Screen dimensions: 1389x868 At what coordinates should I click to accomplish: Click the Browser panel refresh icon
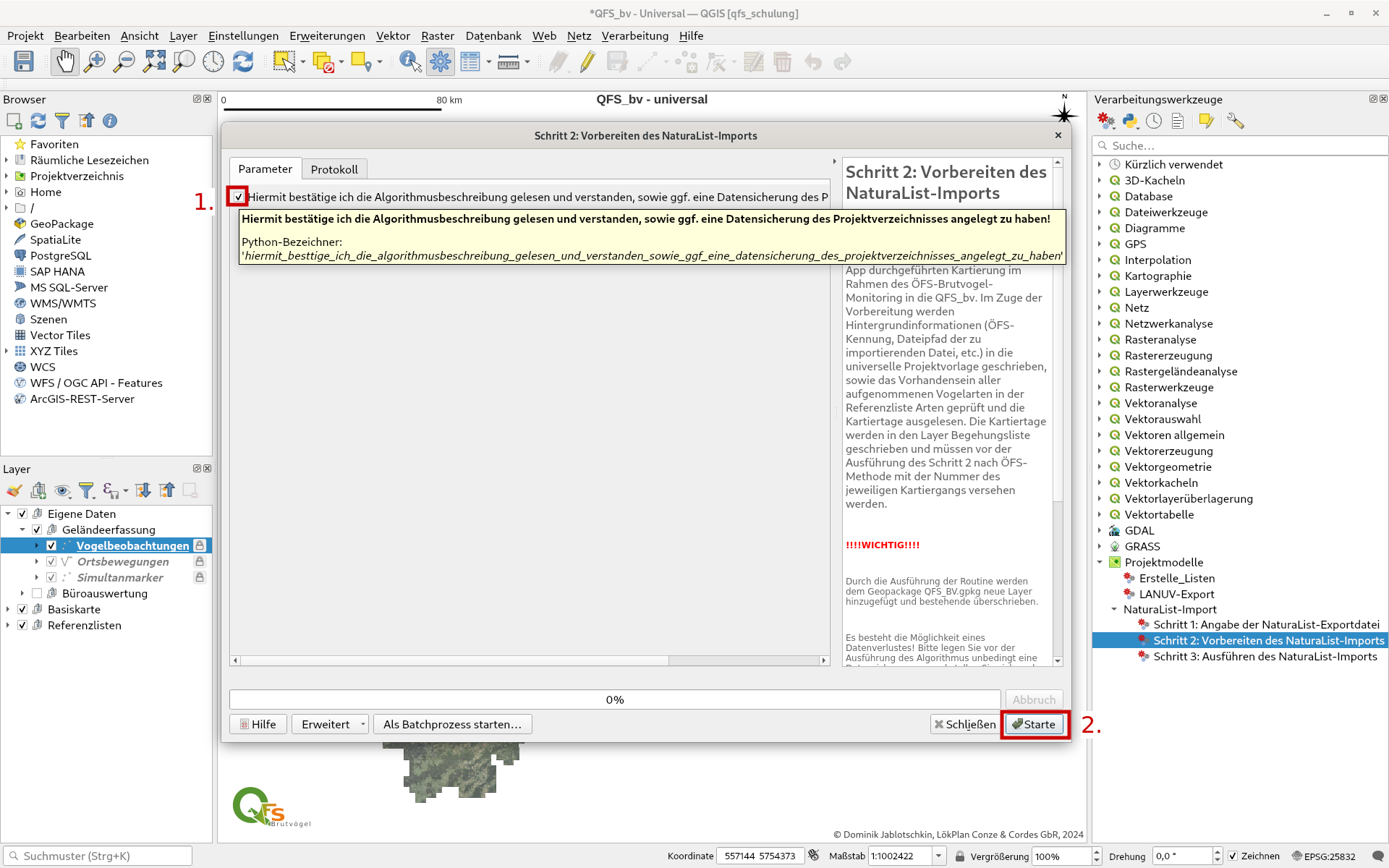(38, 121)
